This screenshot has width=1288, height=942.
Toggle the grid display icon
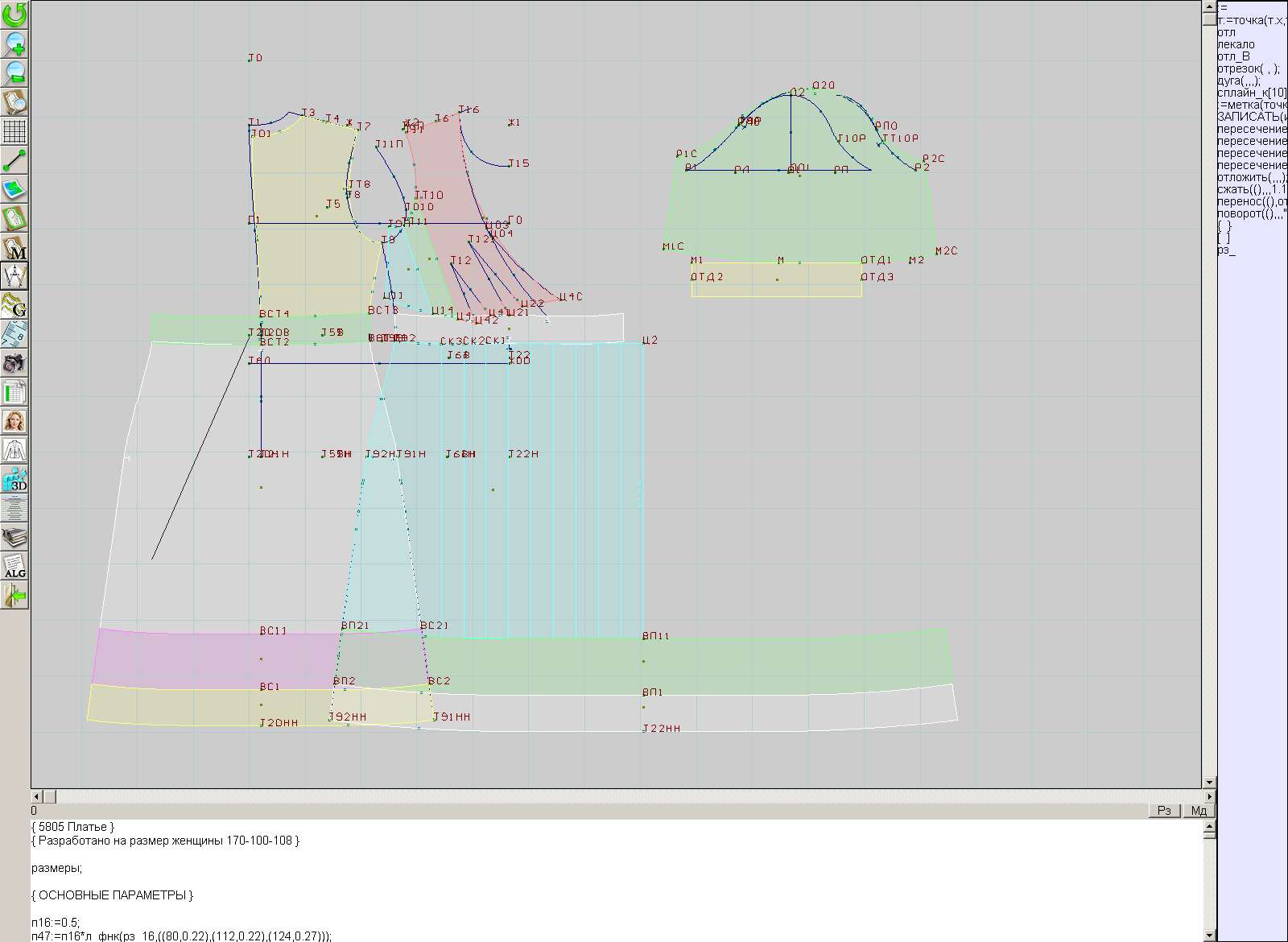[x=14, y=130]
